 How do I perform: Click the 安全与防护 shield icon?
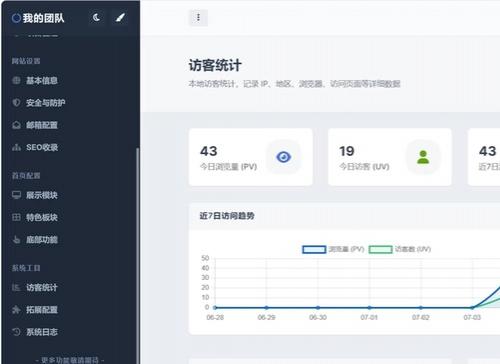(16, 102)
